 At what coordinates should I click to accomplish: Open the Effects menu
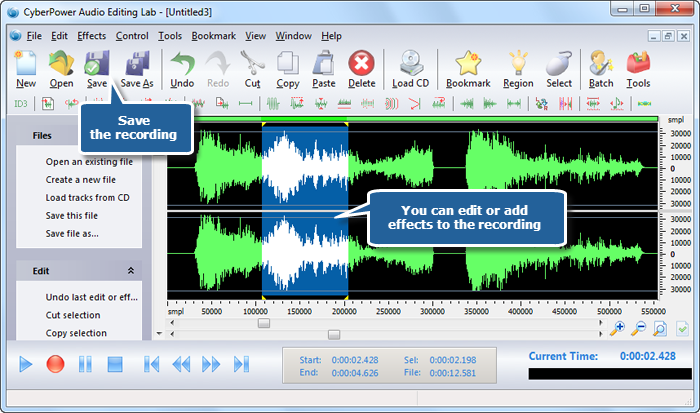click(x=92, y=36)
